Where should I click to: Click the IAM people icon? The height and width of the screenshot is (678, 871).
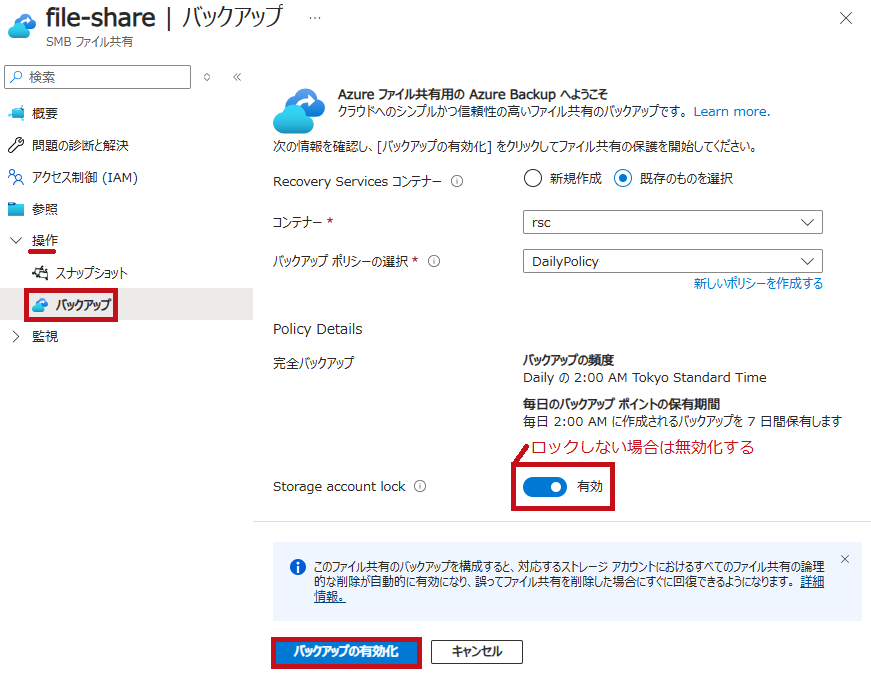pyautogui.click(x=16, y=178)
